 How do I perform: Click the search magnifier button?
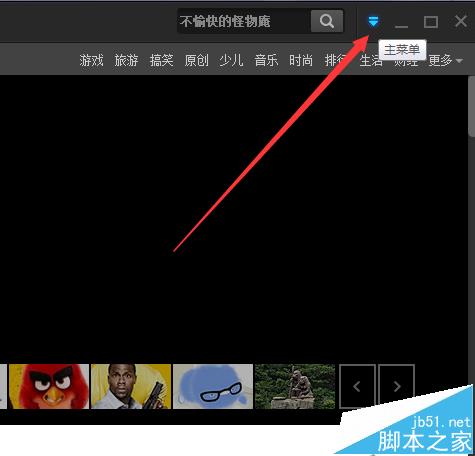tap(327, 21)
